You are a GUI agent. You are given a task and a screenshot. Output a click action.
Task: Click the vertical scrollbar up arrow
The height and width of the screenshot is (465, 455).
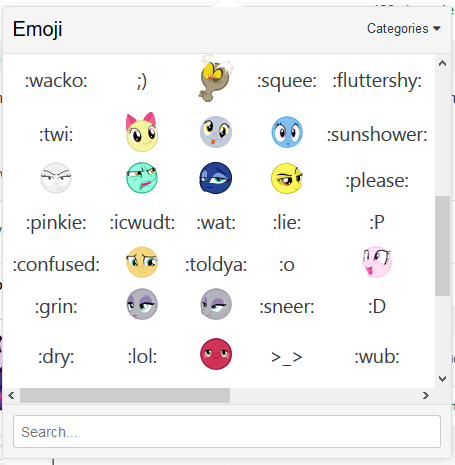click(442, 63)
